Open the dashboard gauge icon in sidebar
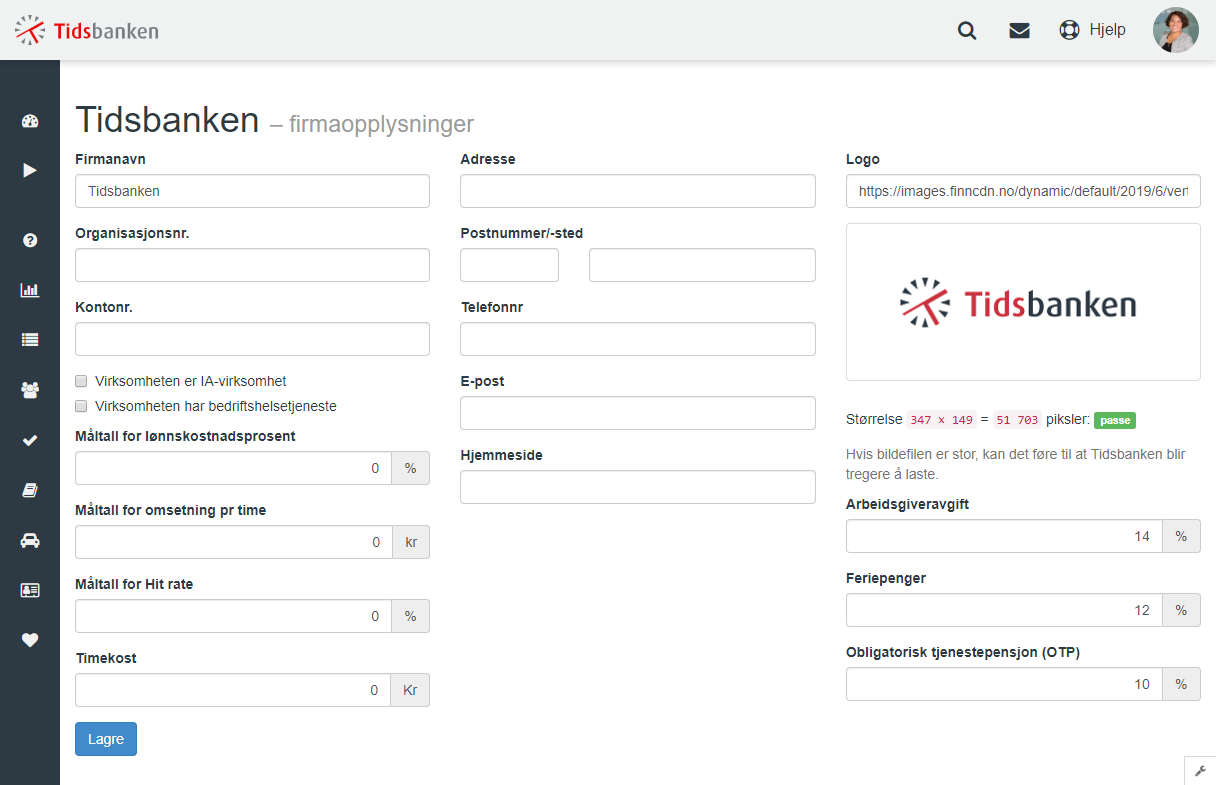 pos(30,122)
